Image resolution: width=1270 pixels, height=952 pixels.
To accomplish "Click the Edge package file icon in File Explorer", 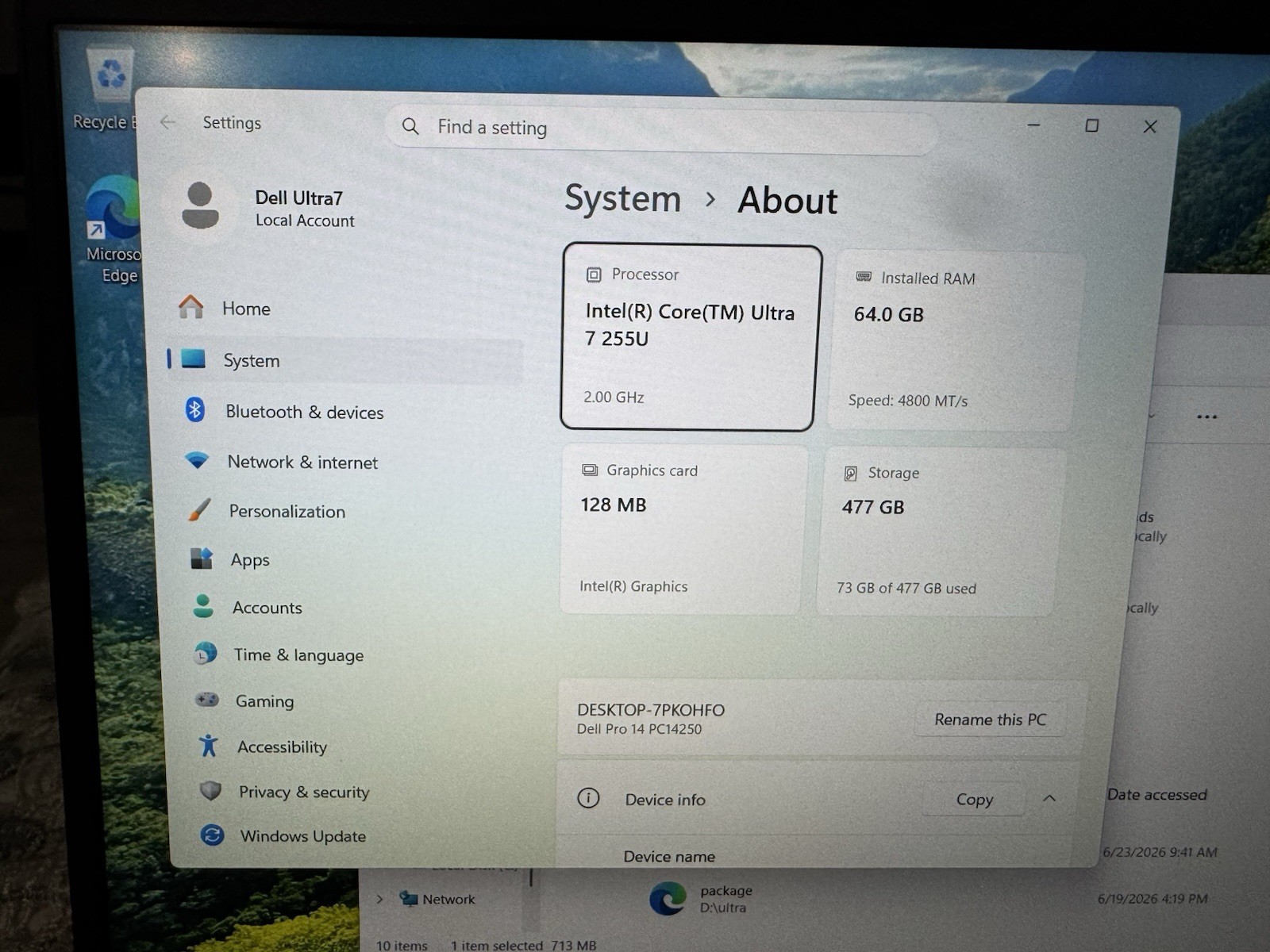I will (668, 899).
